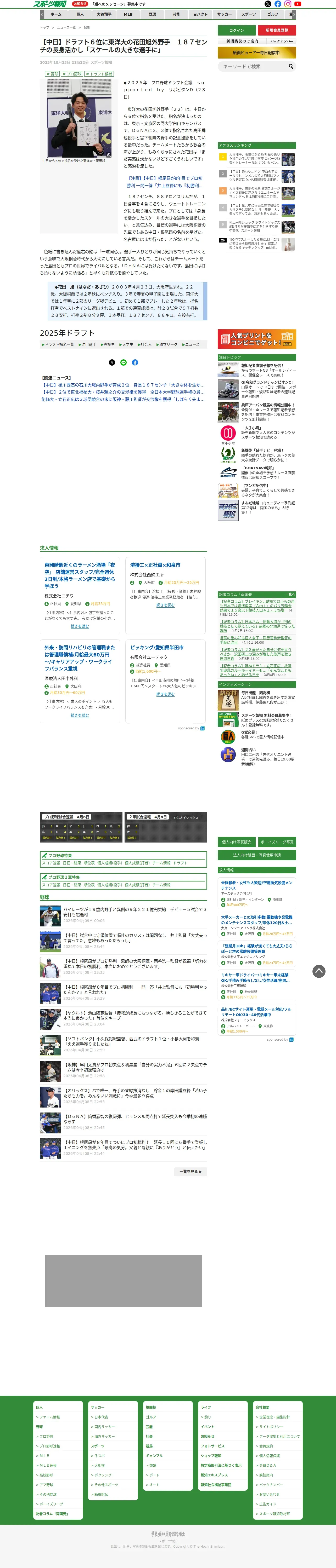Click 法人向け紙面・写真使用申請 button
This screenshot has height=1568, width=336.
pos(257,855)
